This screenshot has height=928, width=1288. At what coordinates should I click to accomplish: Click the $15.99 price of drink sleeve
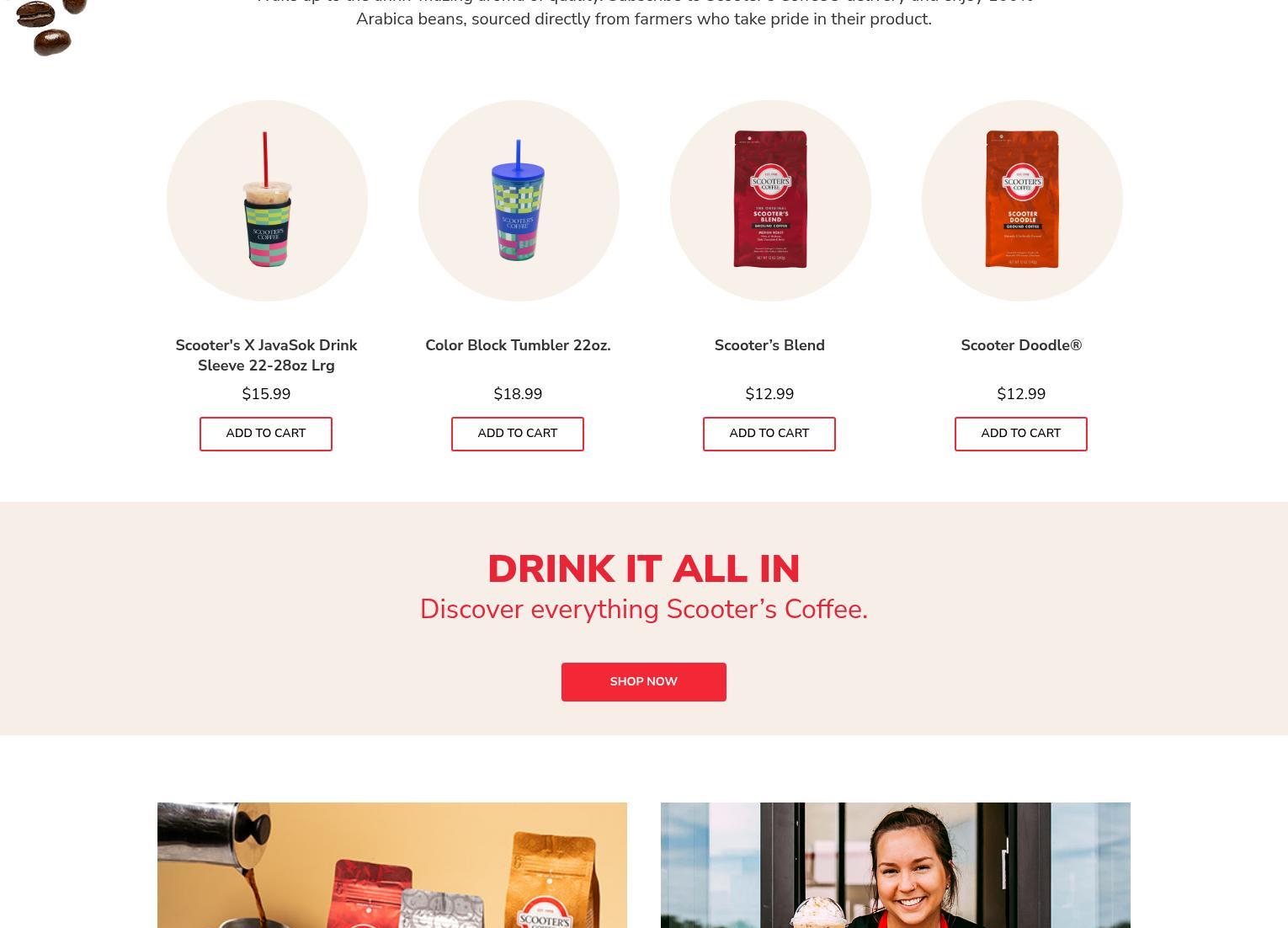point(266,394)
